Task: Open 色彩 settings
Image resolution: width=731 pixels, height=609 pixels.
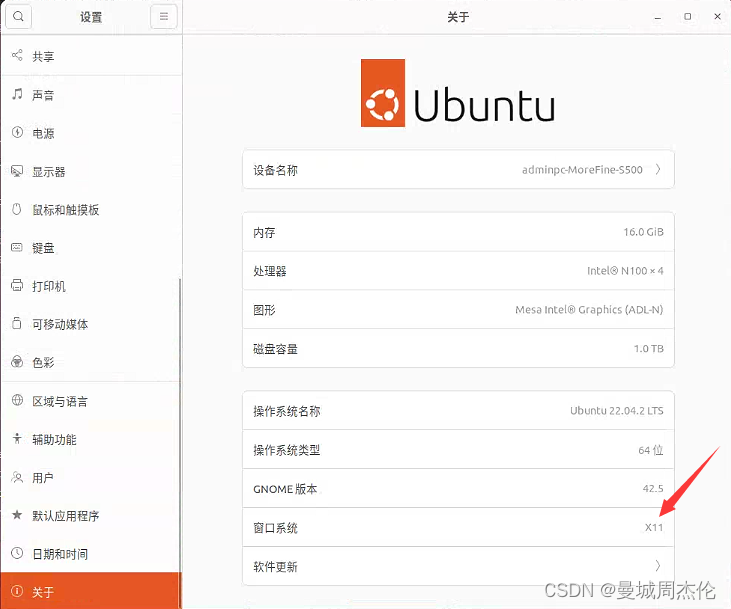Action: click(x=91, y=362)
